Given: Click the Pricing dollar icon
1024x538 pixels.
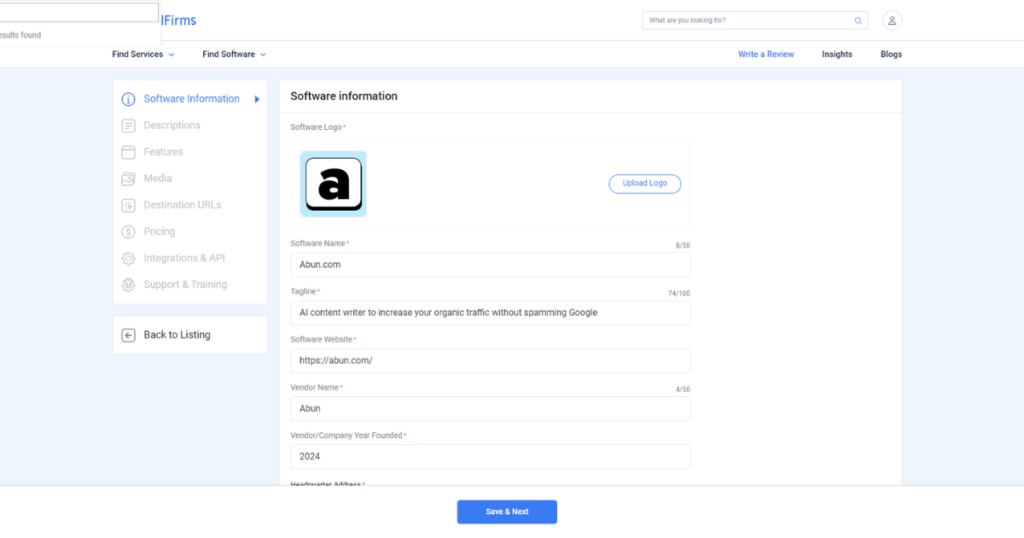Looking at the screenshot, I should coord(128,232).
